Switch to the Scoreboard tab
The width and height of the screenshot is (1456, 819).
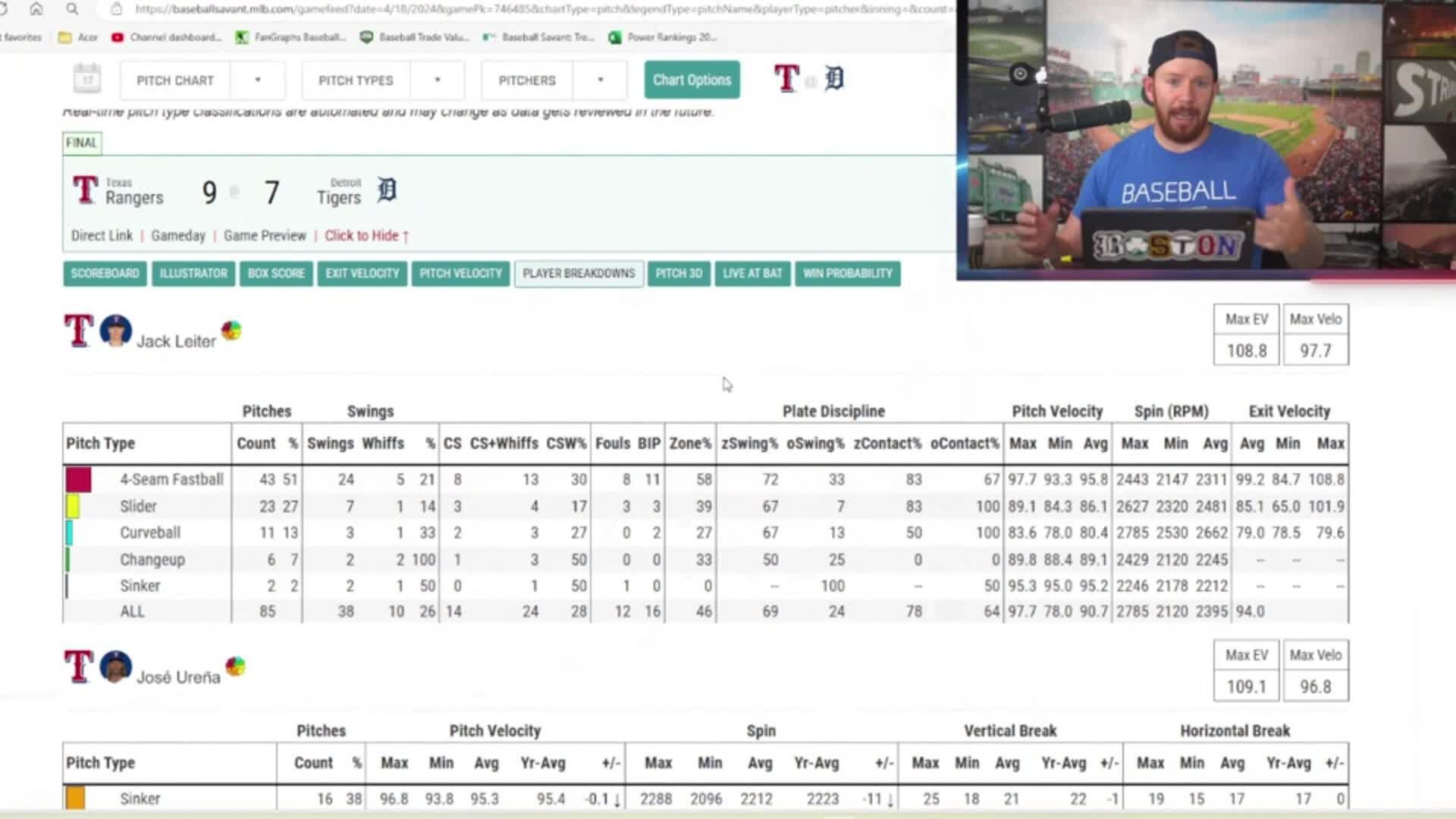105,273
